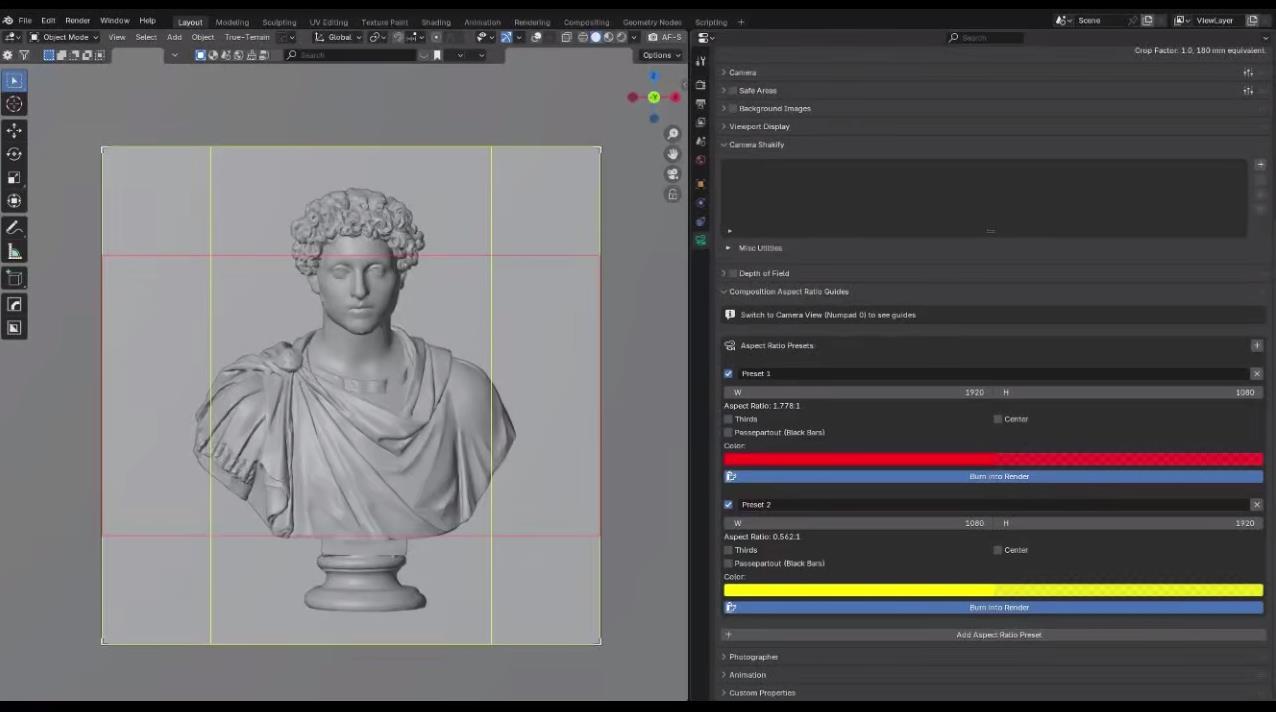Enable Passepartout (Black Bars) for Preset 1
The width and height of the screenshot is (1276, 712).
click(x=729, y=432)
